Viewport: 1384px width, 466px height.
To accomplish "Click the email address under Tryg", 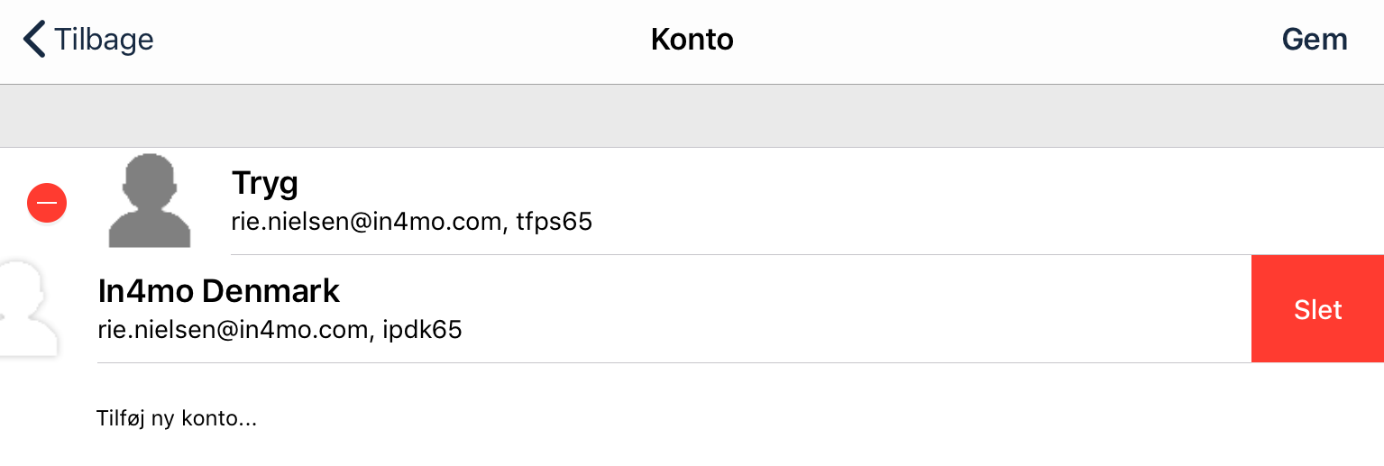I will [365, 221].
